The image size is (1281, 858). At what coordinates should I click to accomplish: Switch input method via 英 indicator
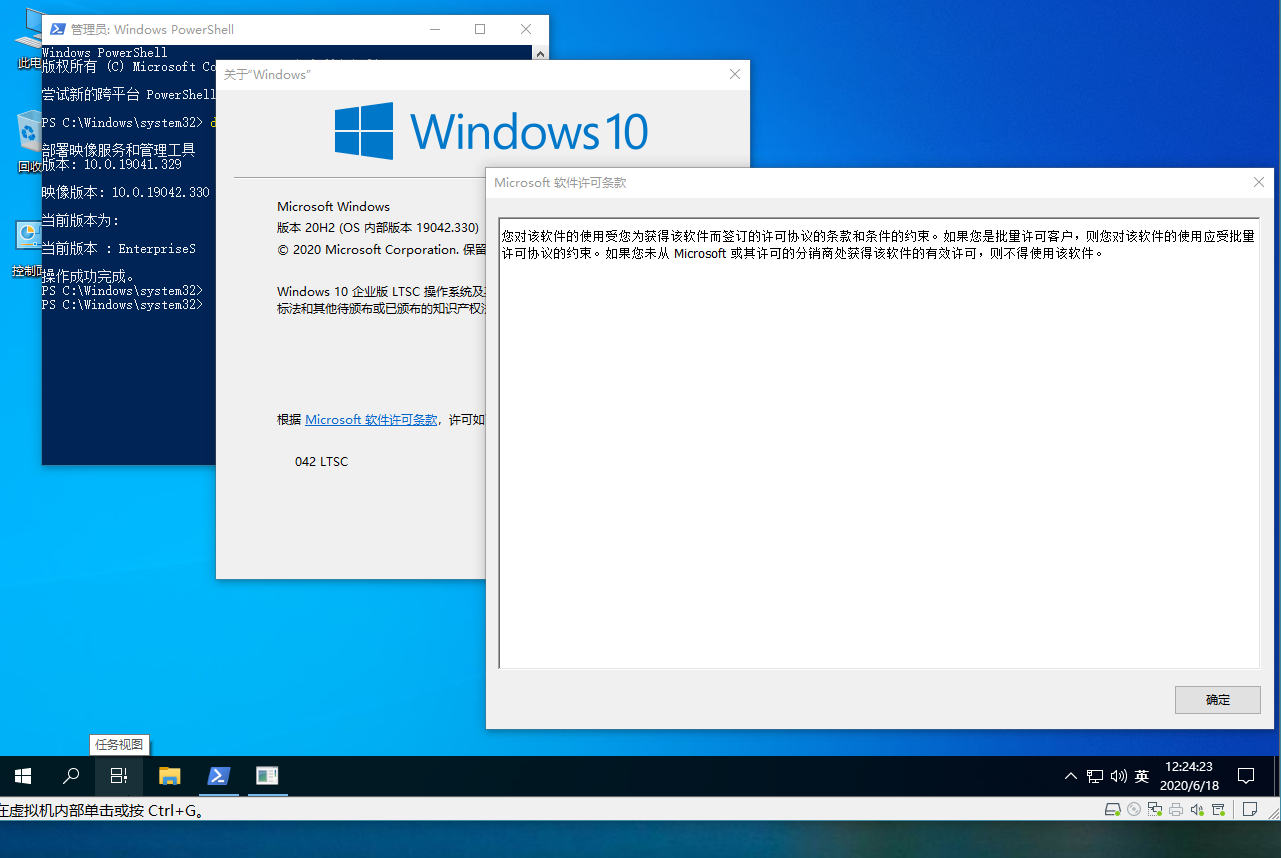[1142, 776]
